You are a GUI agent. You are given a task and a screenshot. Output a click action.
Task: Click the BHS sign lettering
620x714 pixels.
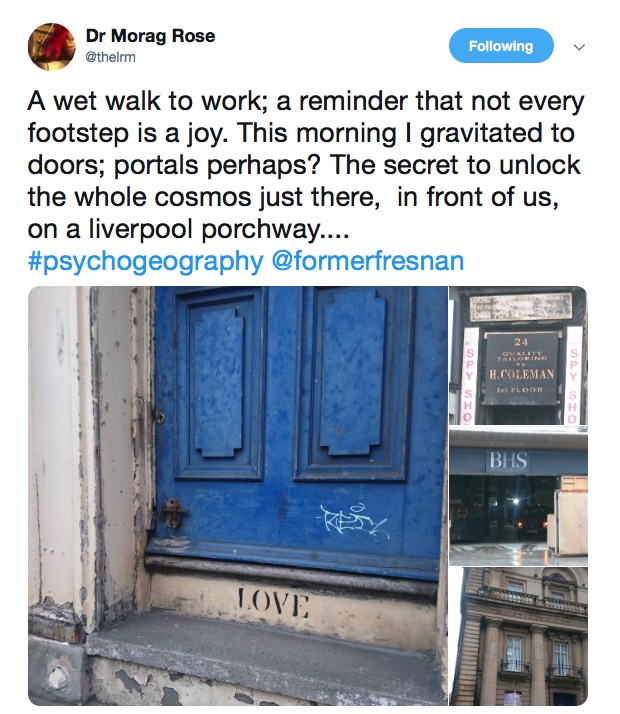pos(509,460)
